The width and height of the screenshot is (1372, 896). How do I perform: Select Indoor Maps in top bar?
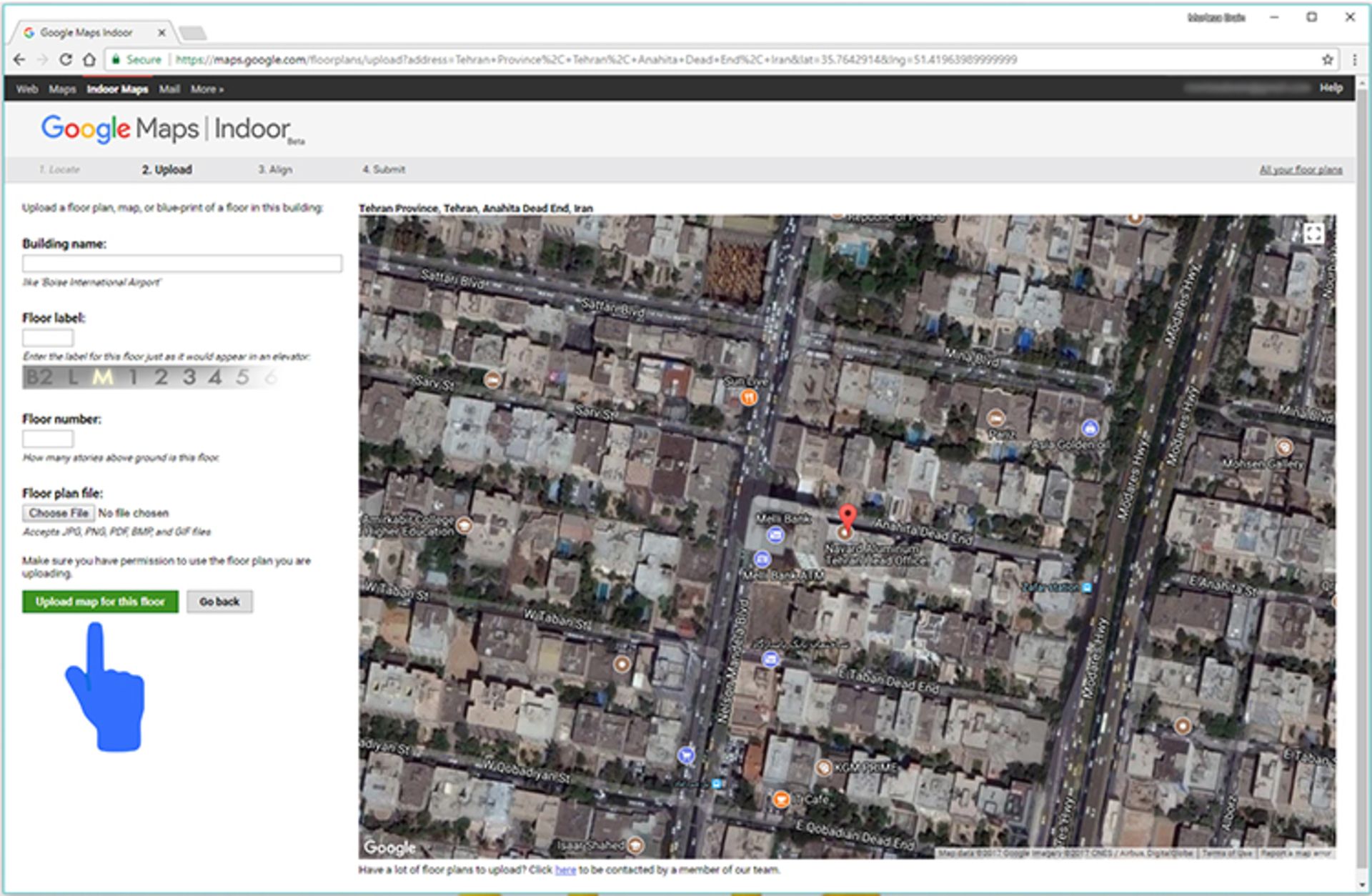(117, 89)
